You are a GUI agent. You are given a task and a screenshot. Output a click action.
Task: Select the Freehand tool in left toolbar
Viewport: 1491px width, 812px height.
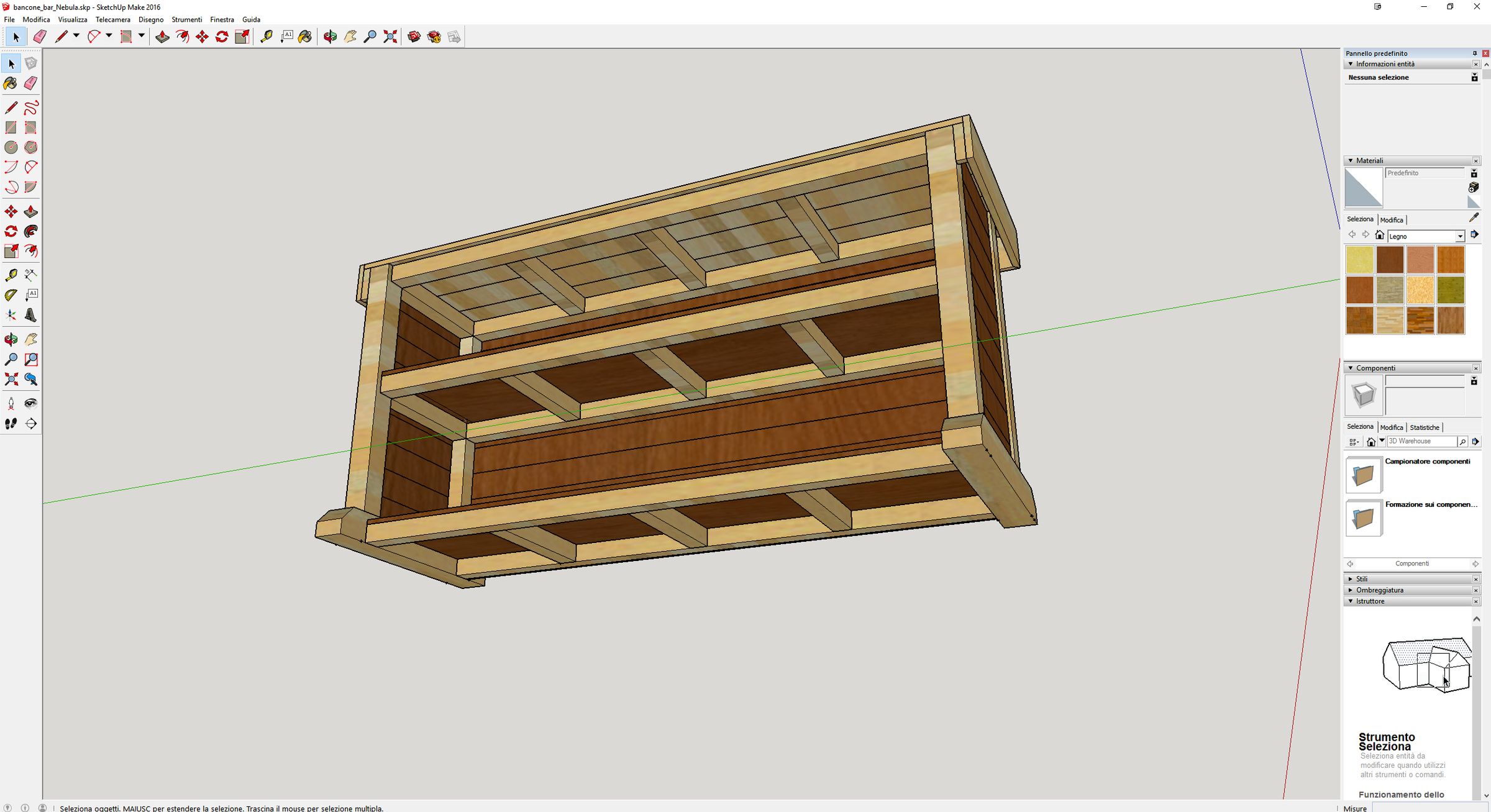click(30, 107)
